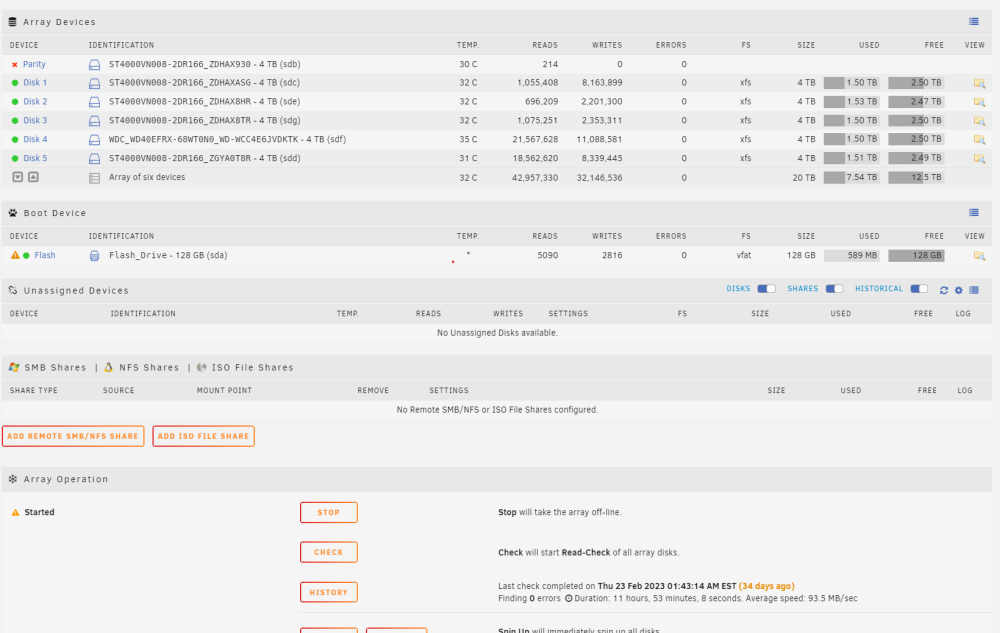Open Parity disk device link
The image size is (1000, 633).
pyautogui.click(x=34, y=64)
